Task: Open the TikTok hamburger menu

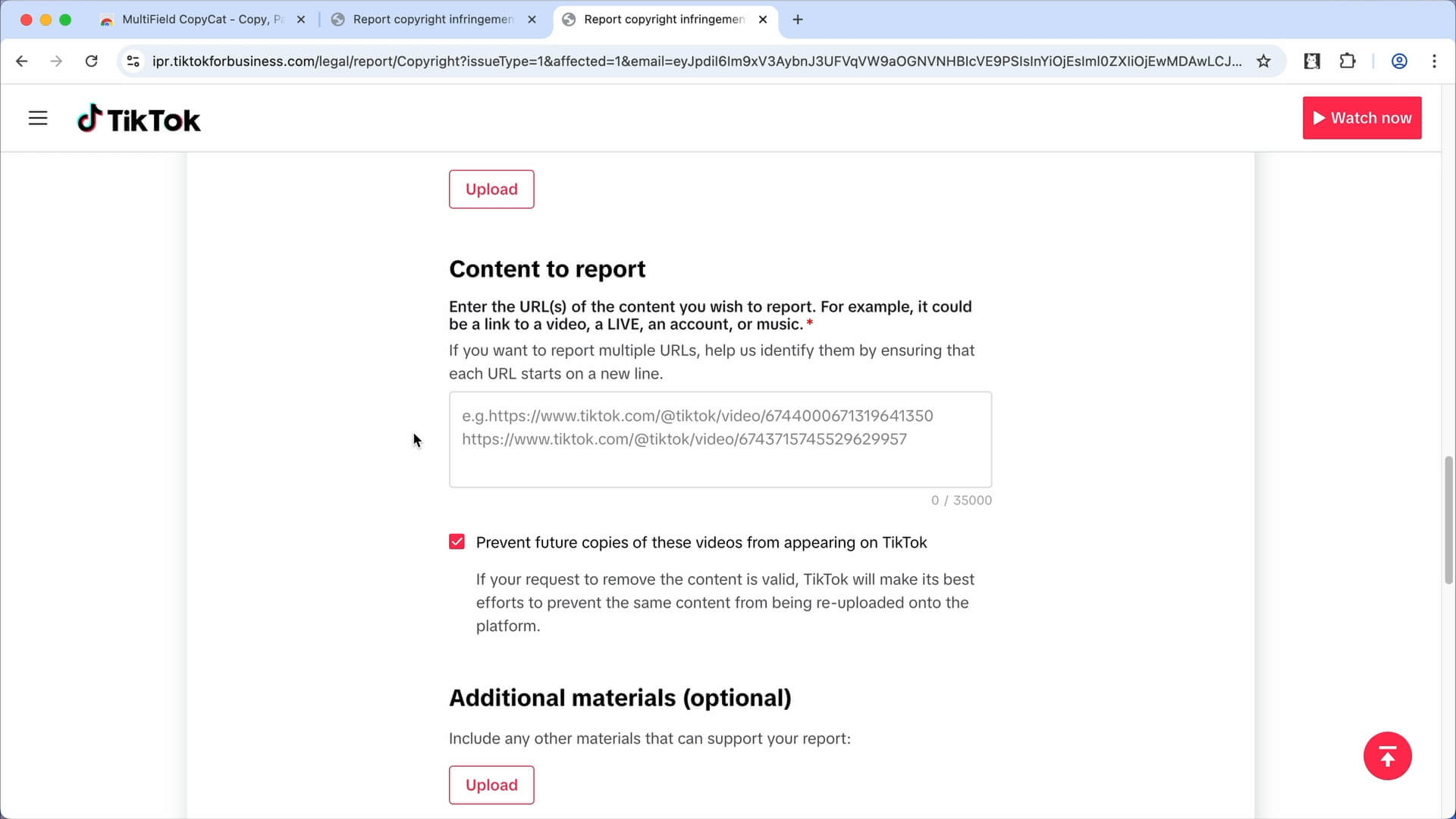Action: tap(38, 118)
